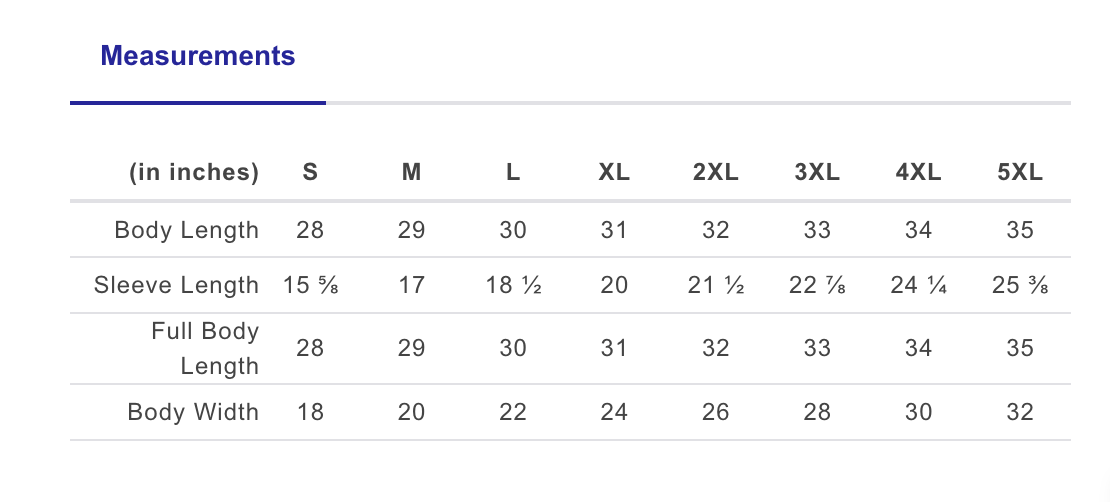Click the 15 ⅝ sleeve length value
The width and height of the screenshot is (1110, 502).
(x=311, y=285)
